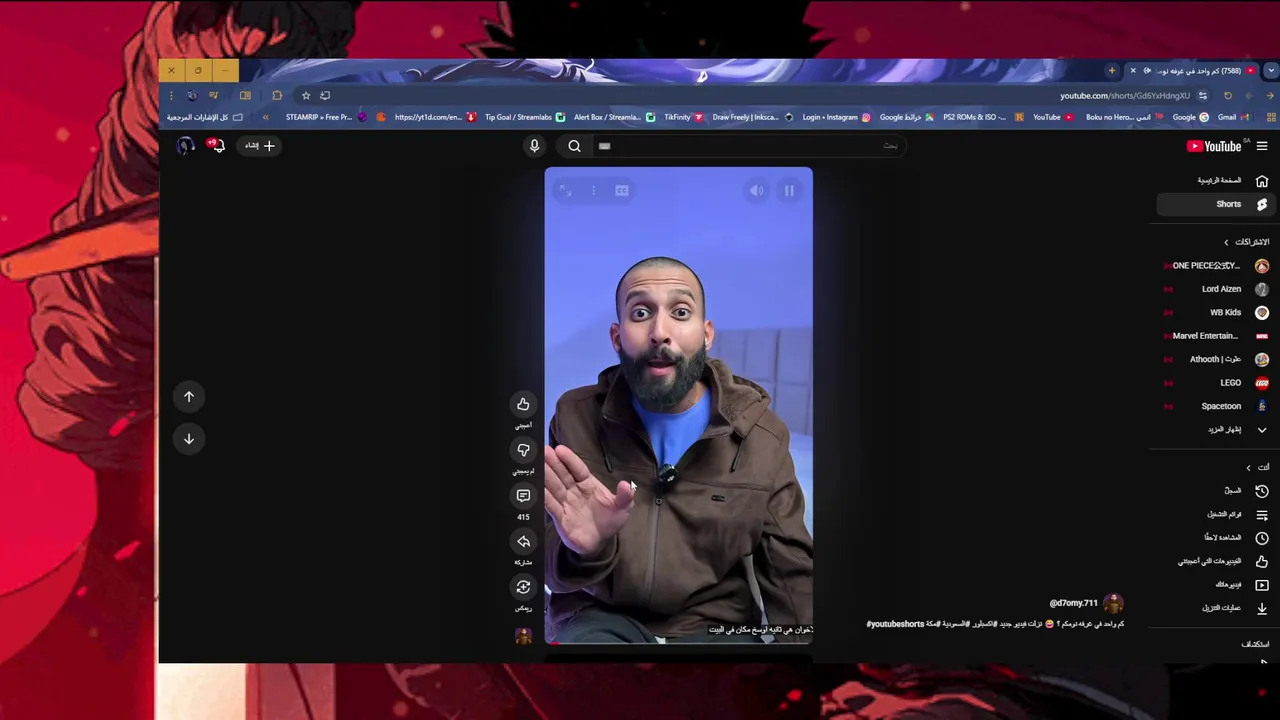Click the #youtubeshorts hashtag
The width and height of the screenshot is (1280, 720).
coord(895,624)
